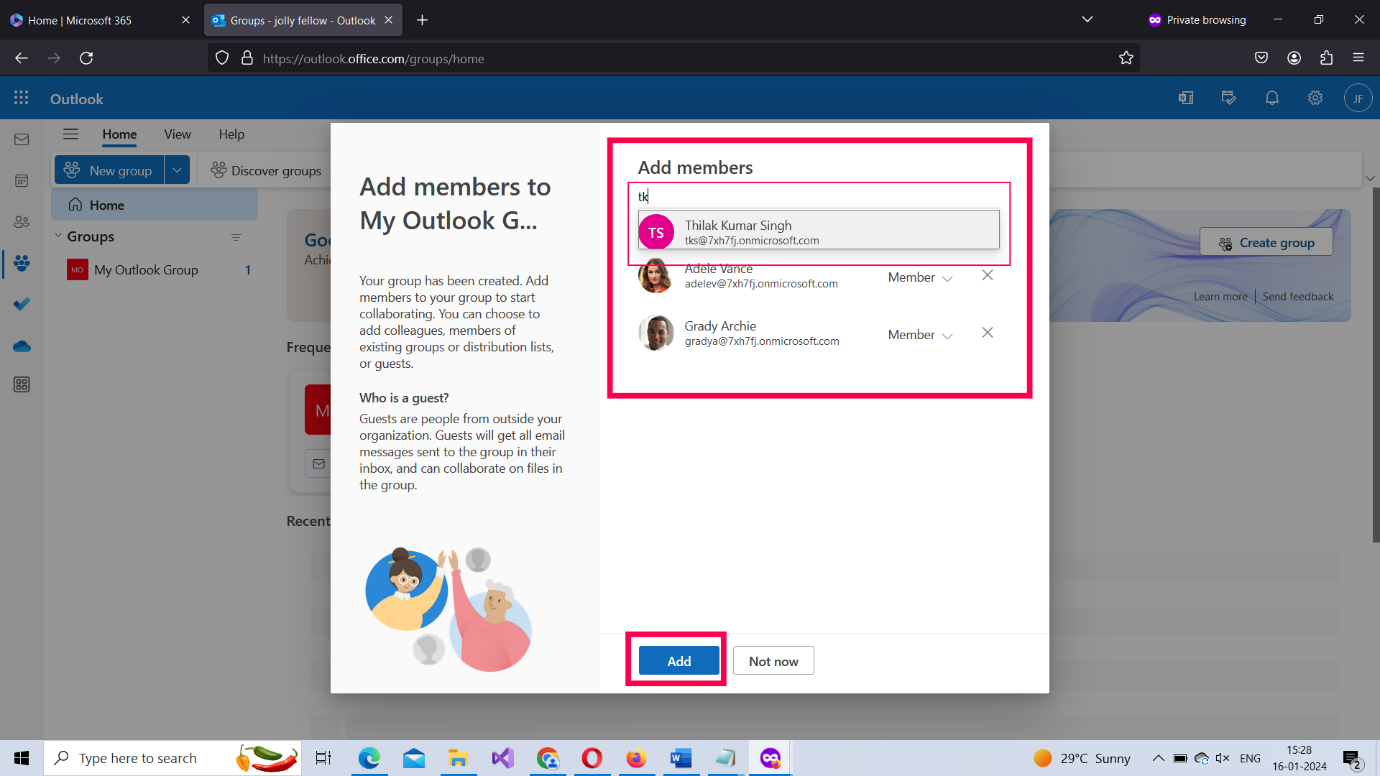Click Discover groups in the toolbar
Screen dimensions: 1380x776
coord(266,170)
